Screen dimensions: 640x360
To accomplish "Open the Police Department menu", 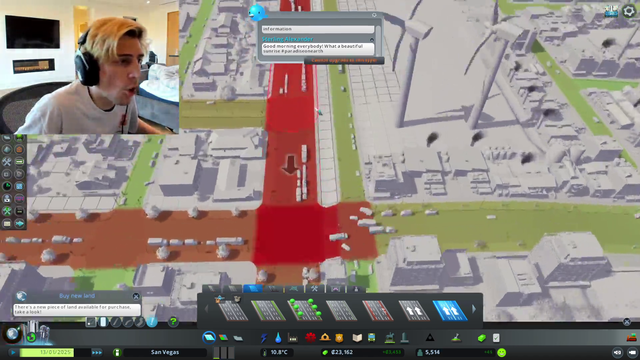I will click(339, 338).
